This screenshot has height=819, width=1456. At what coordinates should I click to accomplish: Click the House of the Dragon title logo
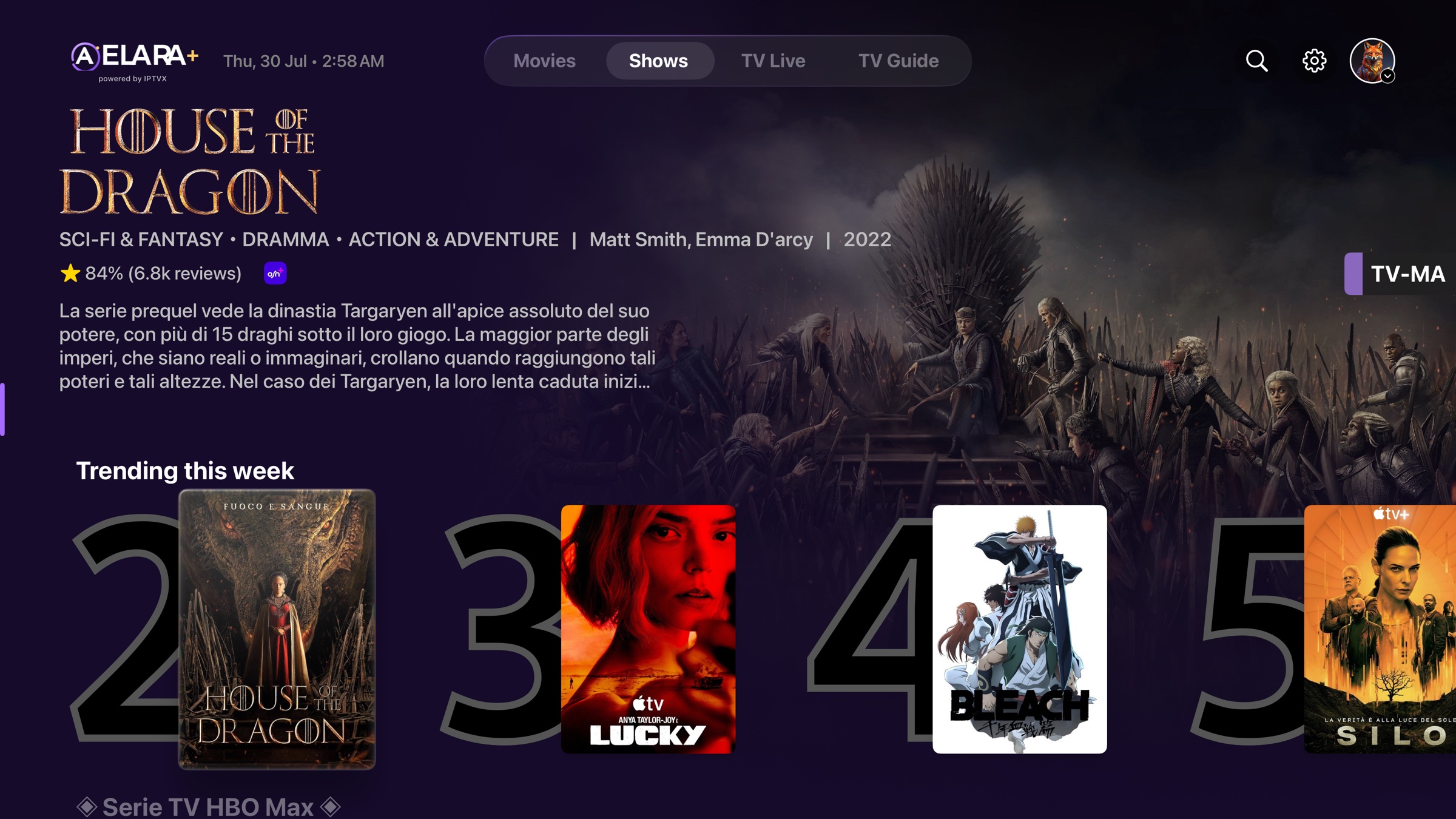click(x=189, y=161)
